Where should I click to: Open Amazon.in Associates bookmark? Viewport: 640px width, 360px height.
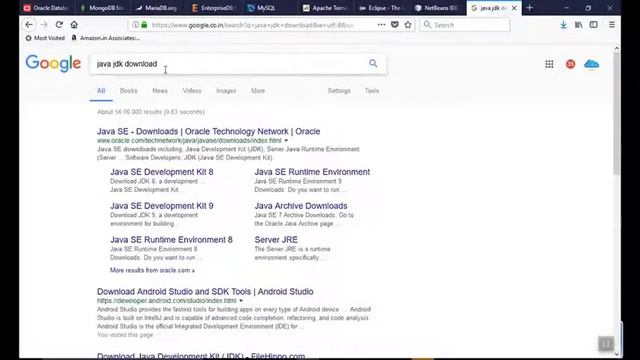pos(106,38)
